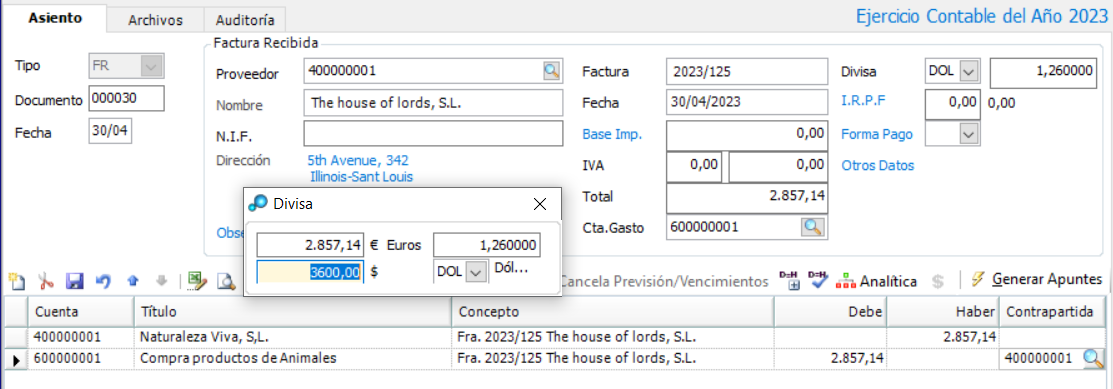Image resolution: width=1113 pixels, height=389 pixels.
Task: Open the Tipo FR dropdown
Action: tap(151, 66)
